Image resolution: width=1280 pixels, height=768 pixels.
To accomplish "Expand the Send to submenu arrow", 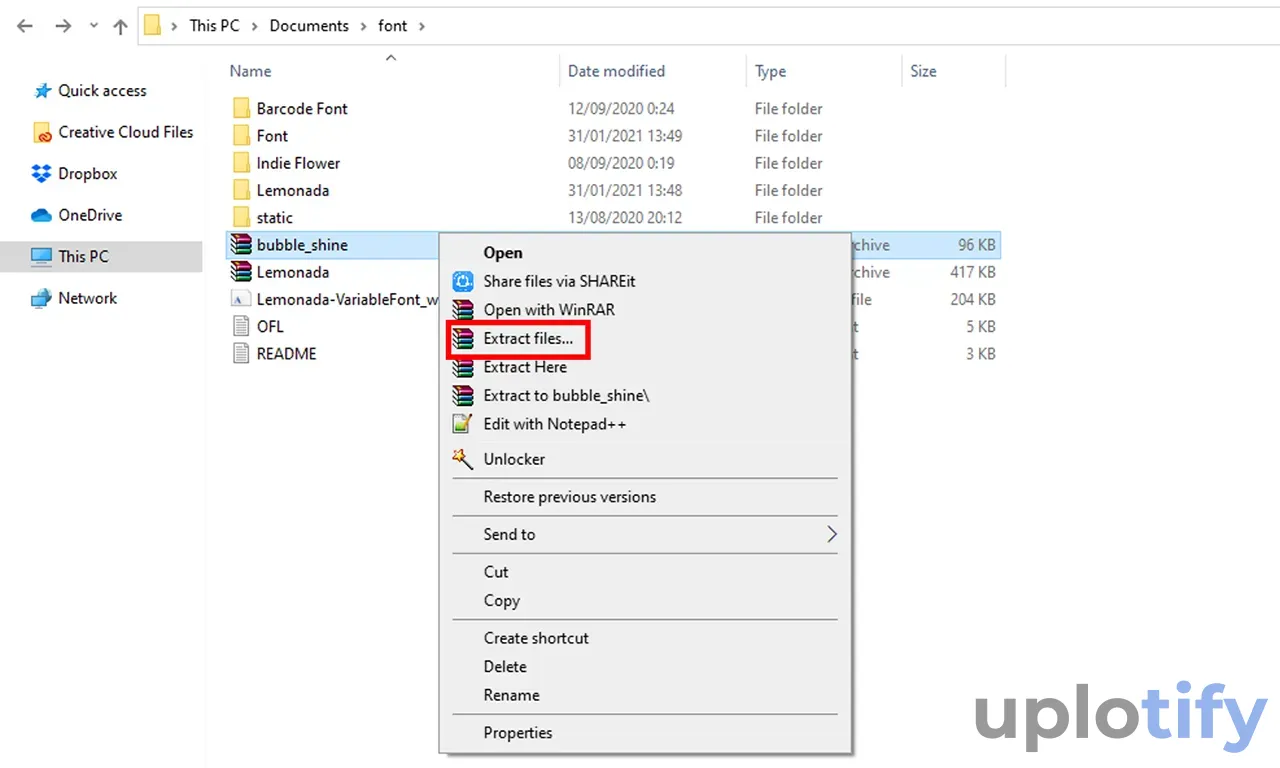I will pyautogui.click(x=831, y=534).
